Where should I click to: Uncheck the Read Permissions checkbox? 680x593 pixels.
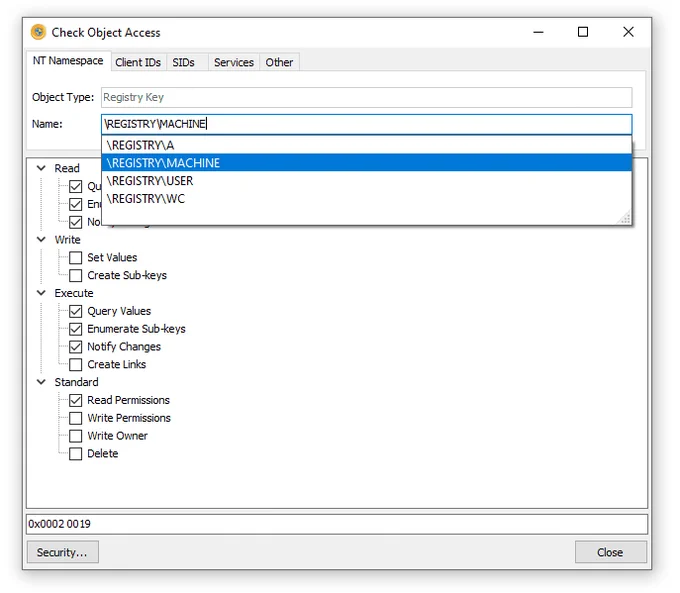(75, 400)
